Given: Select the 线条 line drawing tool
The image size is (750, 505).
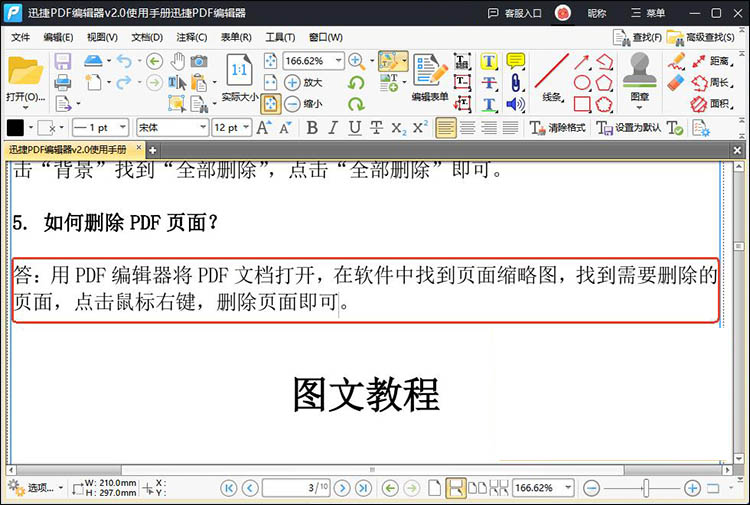Looking at the screenshot, I should click(x=551, y=78).
